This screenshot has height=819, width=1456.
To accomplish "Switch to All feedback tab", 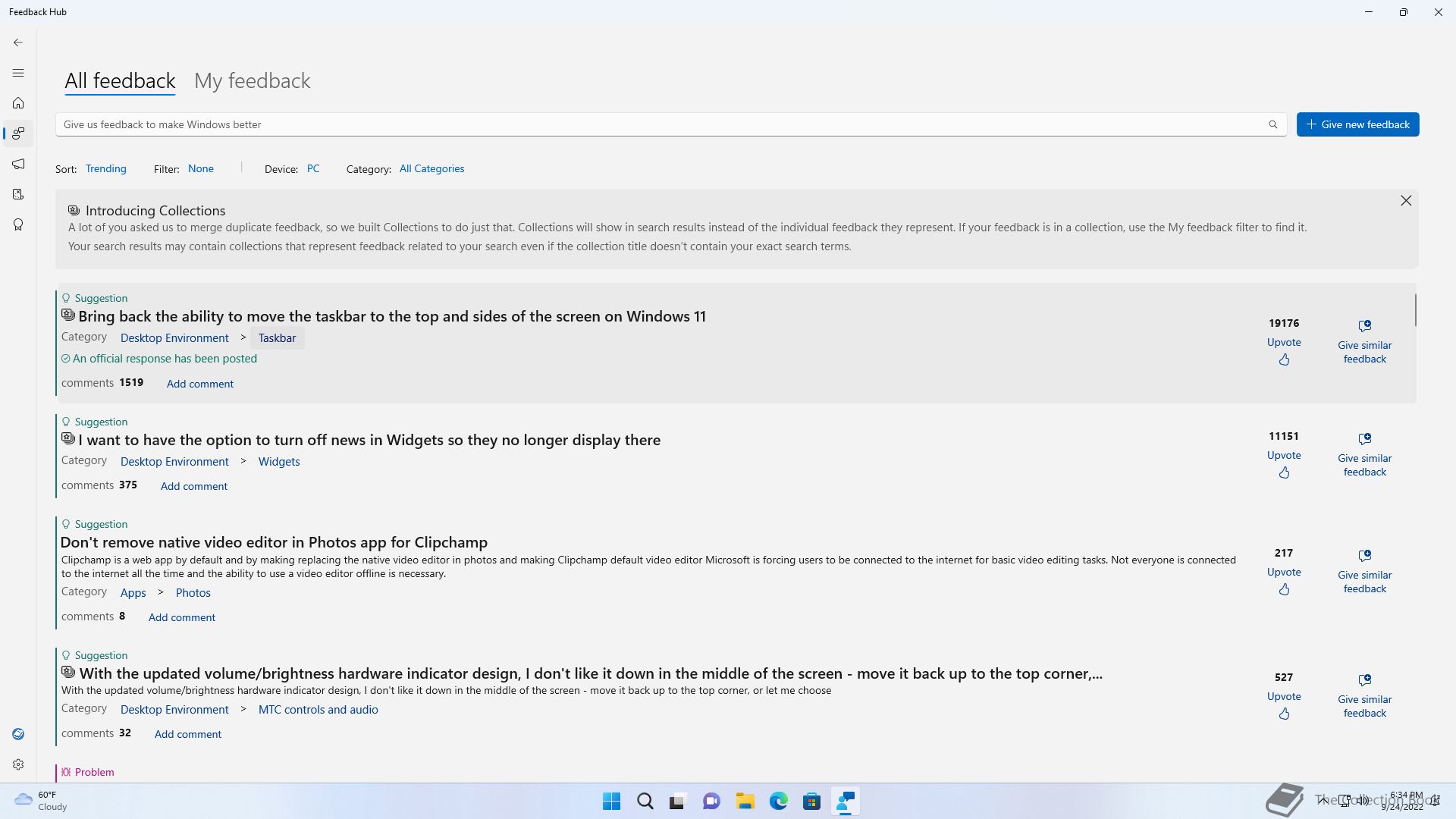I will [120, 81].
